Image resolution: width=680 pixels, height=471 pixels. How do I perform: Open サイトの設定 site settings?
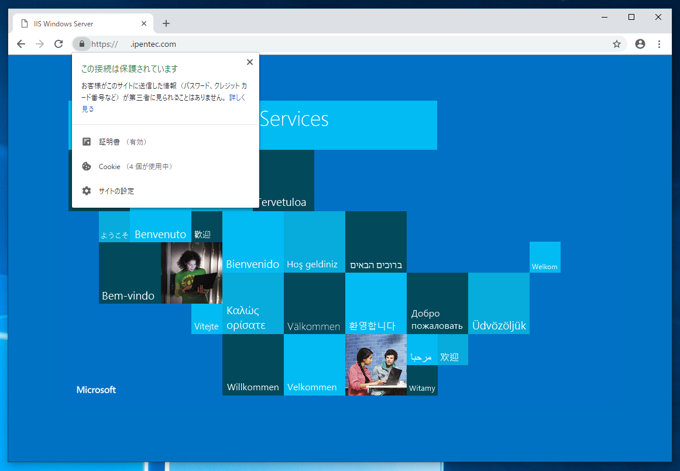(x=166, y=191)
